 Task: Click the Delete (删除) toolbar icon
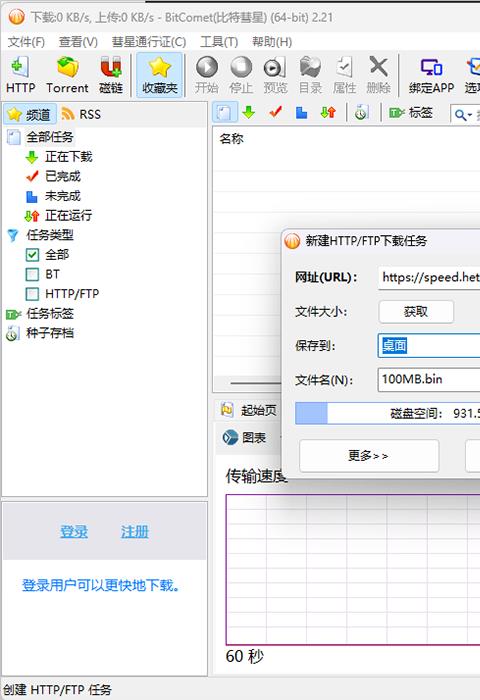(x=378, y=75)
